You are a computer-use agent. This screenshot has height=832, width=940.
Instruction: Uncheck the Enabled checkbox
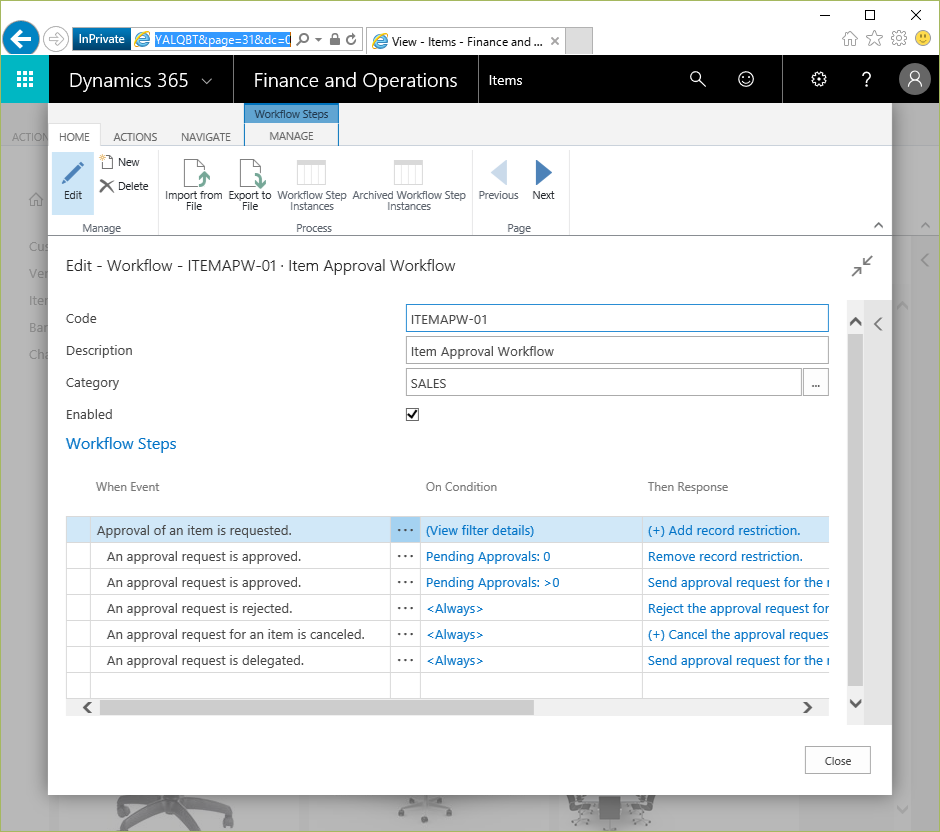(x=412, y=415)
